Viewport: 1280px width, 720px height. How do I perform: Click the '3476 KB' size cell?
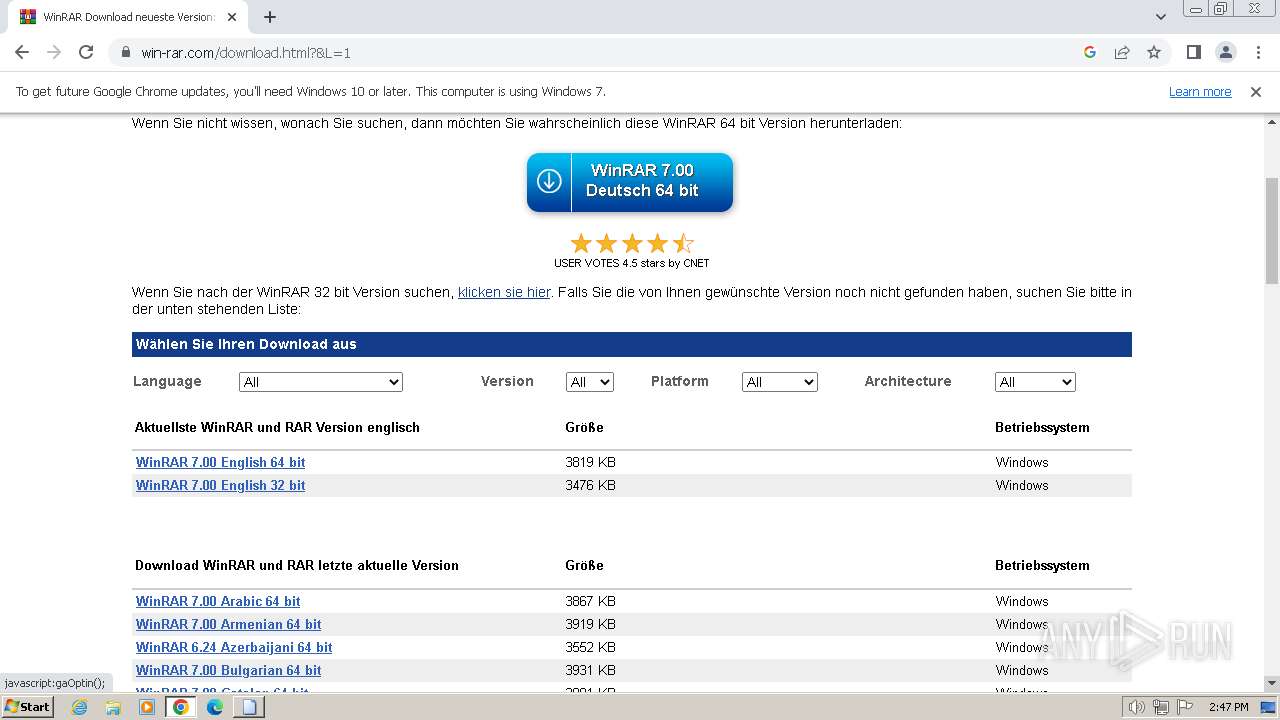click(x=590, y=485)
